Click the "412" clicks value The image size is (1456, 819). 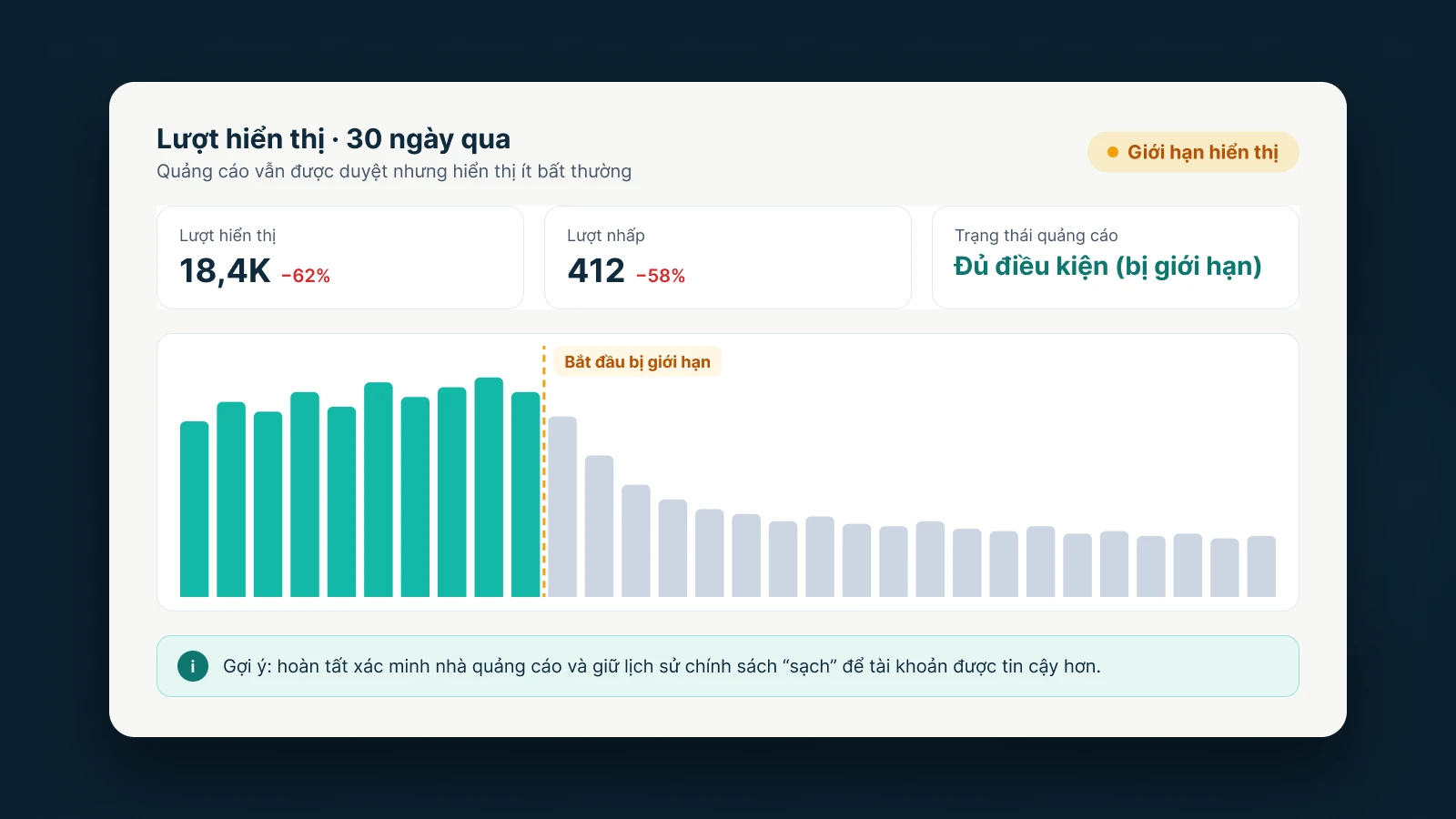596,271
